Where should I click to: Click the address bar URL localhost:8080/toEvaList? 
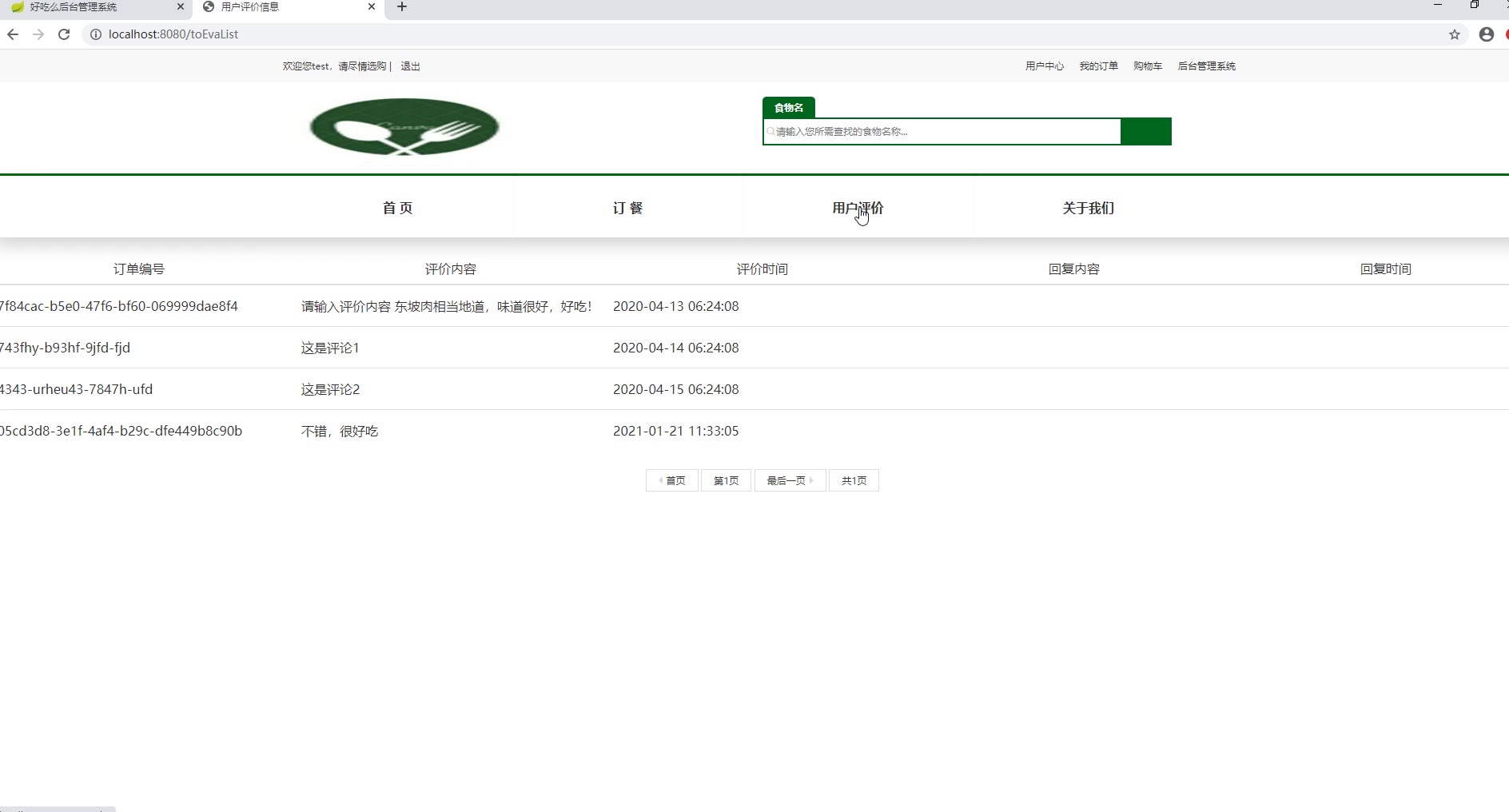click(173, 34)
